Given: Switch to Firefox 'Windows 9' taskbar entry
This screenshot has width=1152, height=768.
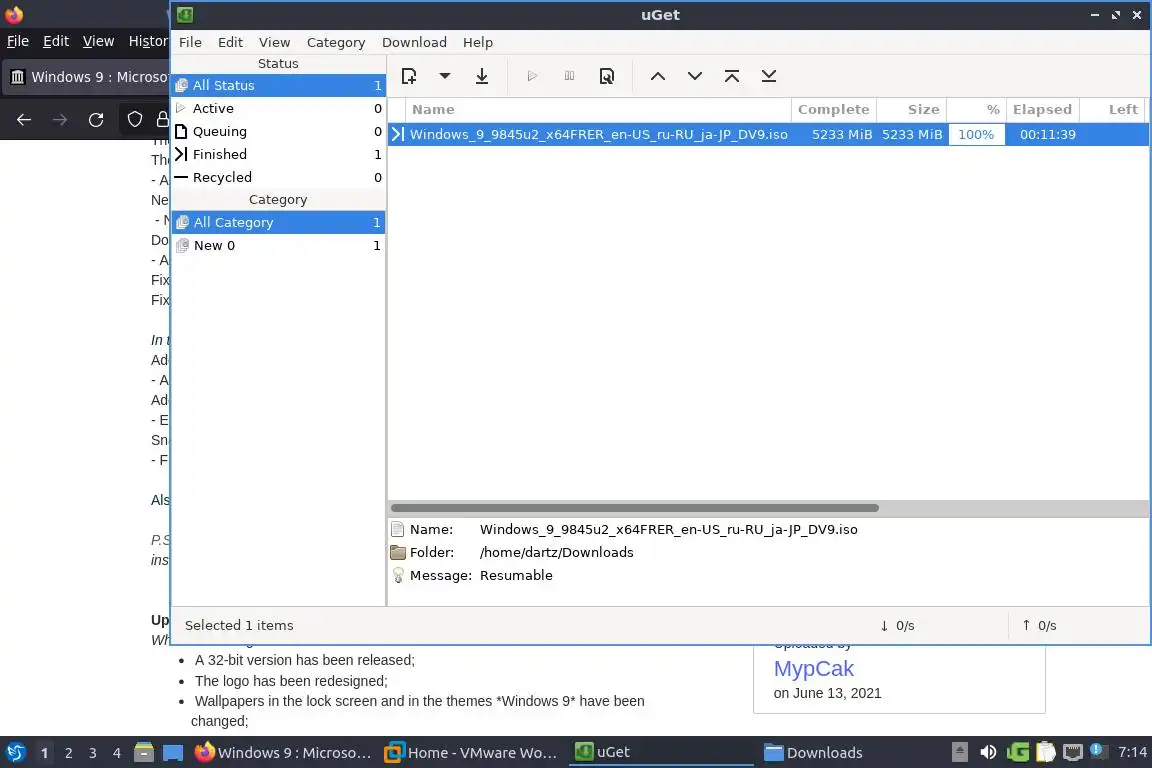Looking at the screenshot, I should click(283, 753).
